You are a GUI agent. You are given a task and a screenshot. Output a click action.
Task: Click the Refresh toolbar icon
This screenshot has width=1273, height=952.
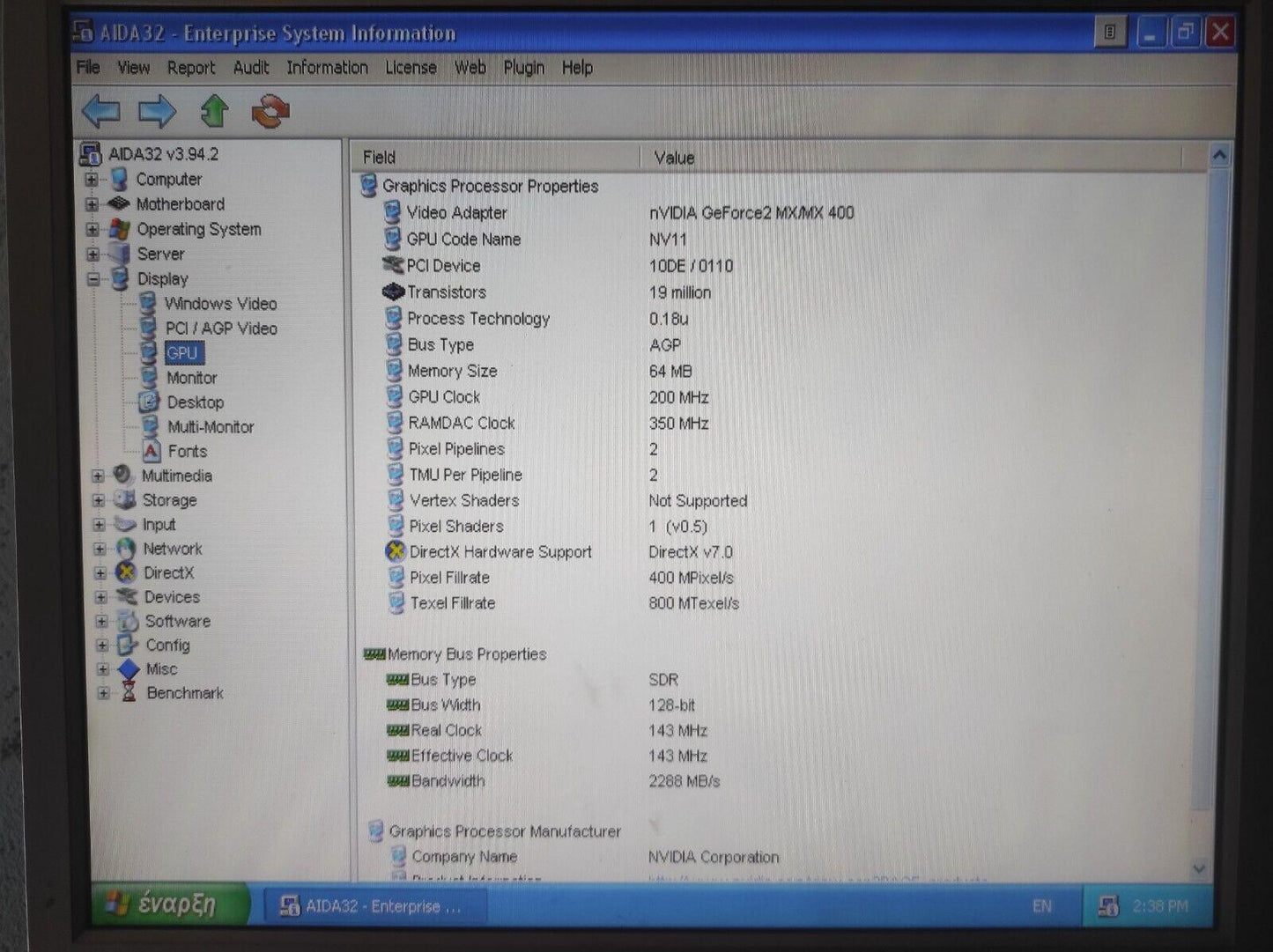click(270, 112)
